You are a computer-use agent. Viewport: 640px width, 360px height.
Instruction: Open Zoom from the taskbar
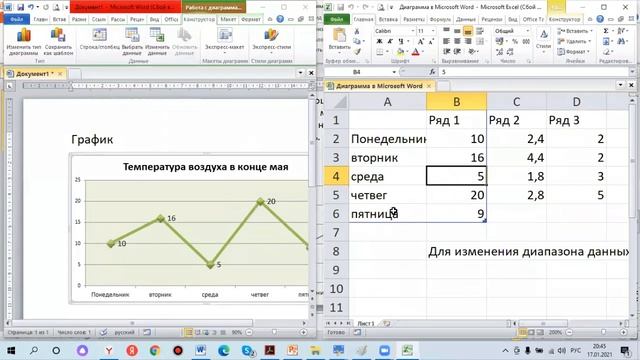[x=384, y=351]
